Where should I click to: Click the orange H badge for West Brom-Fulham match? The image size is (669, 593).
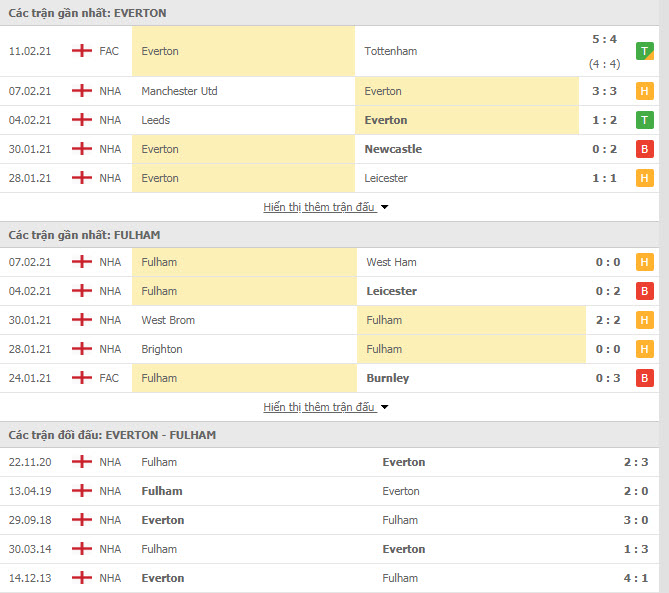point(644,320)
